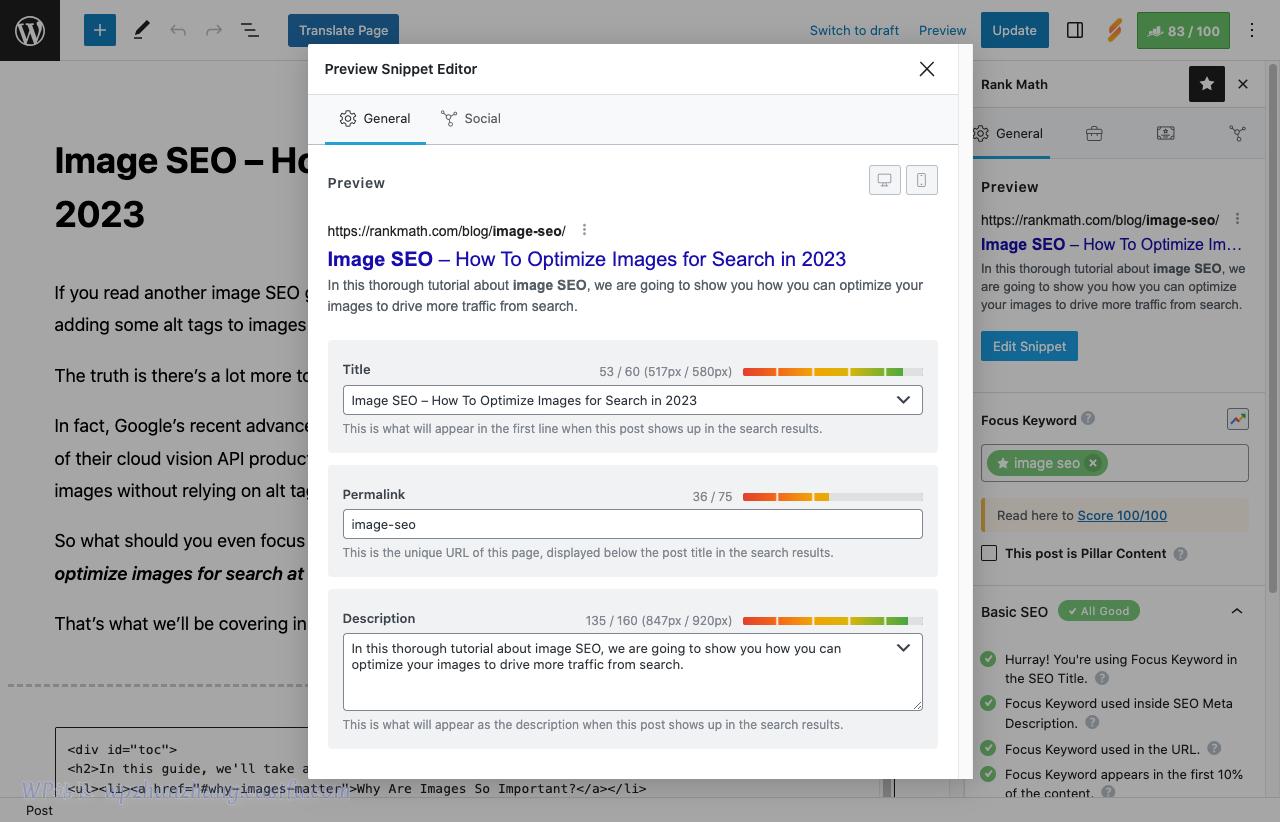Redo the editor change
This screenshot has height=822, width=1280.
coord(213,30)
